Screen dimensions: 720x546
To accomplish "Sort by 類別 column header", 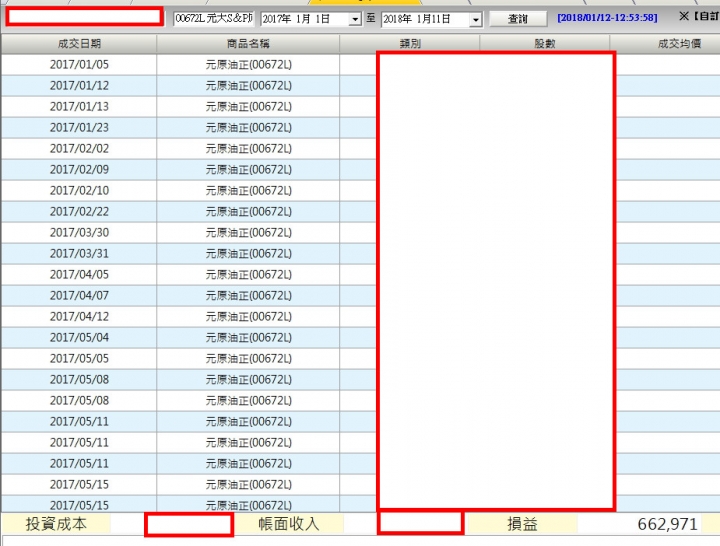I will pyautogui.click(x=410, y=44).
